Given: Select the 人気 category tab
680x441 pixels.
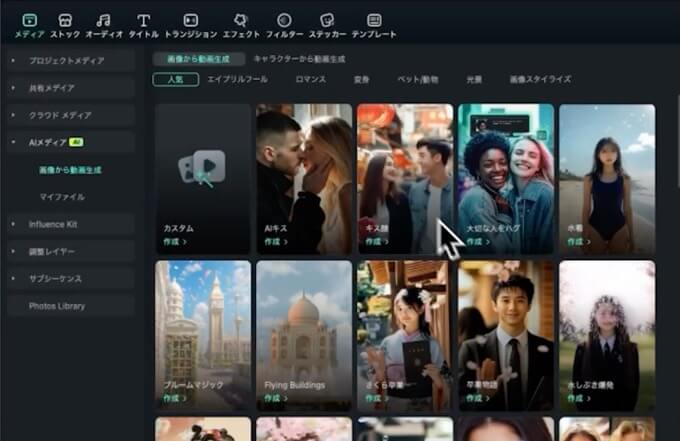Looking at the screenshot, I should pyautogui.click(x=176, y=80).
